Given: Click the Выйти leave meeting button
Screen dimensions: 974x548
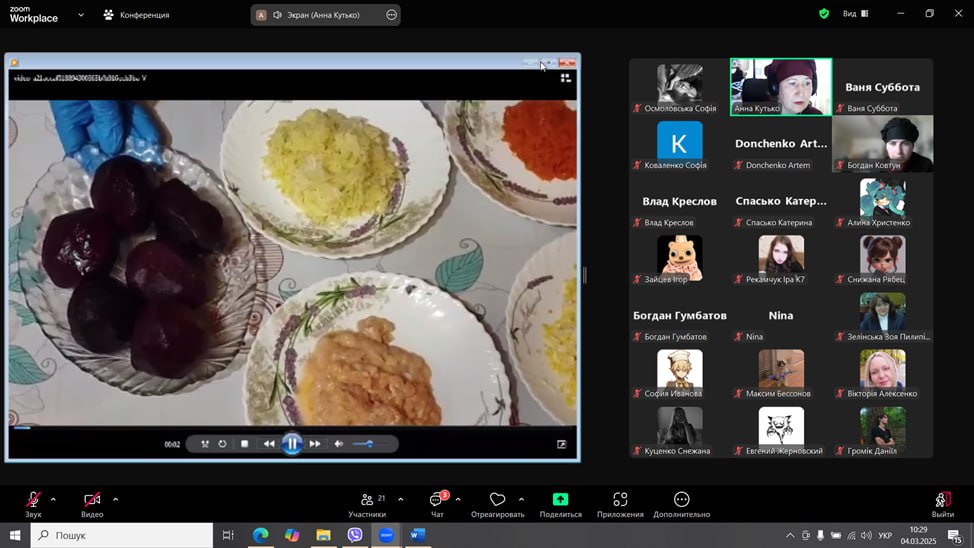Looking at the screenshot, I should (942, 500).
